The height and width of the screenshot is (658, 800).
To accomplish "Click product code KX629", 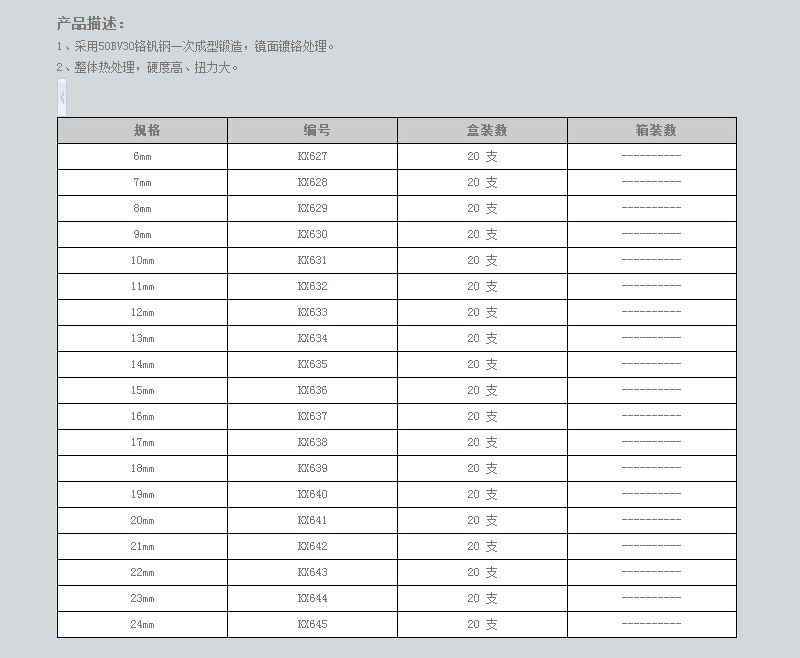I will point(312,209).
